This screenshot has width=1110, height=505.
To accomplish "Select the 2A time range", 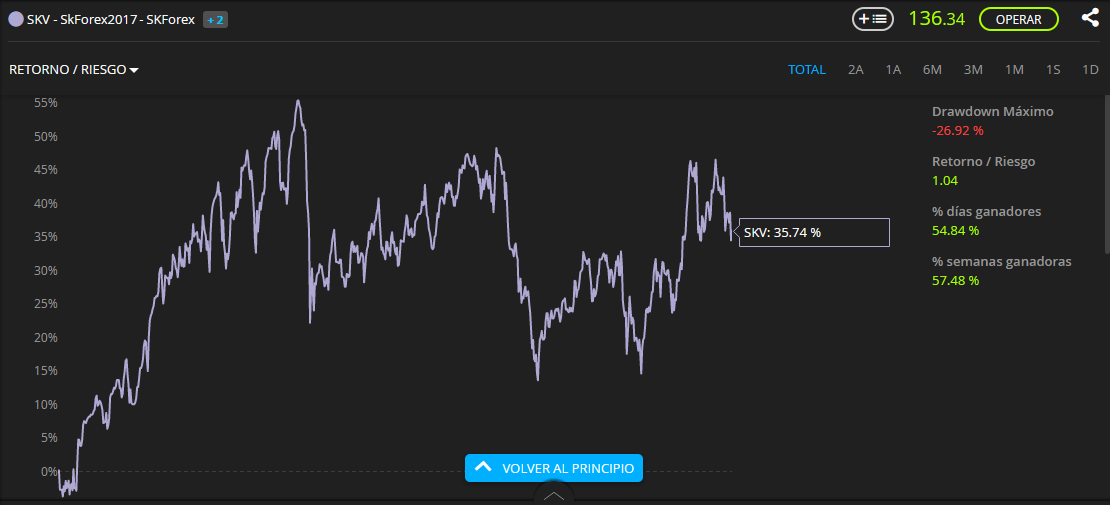I will (855, 70).
